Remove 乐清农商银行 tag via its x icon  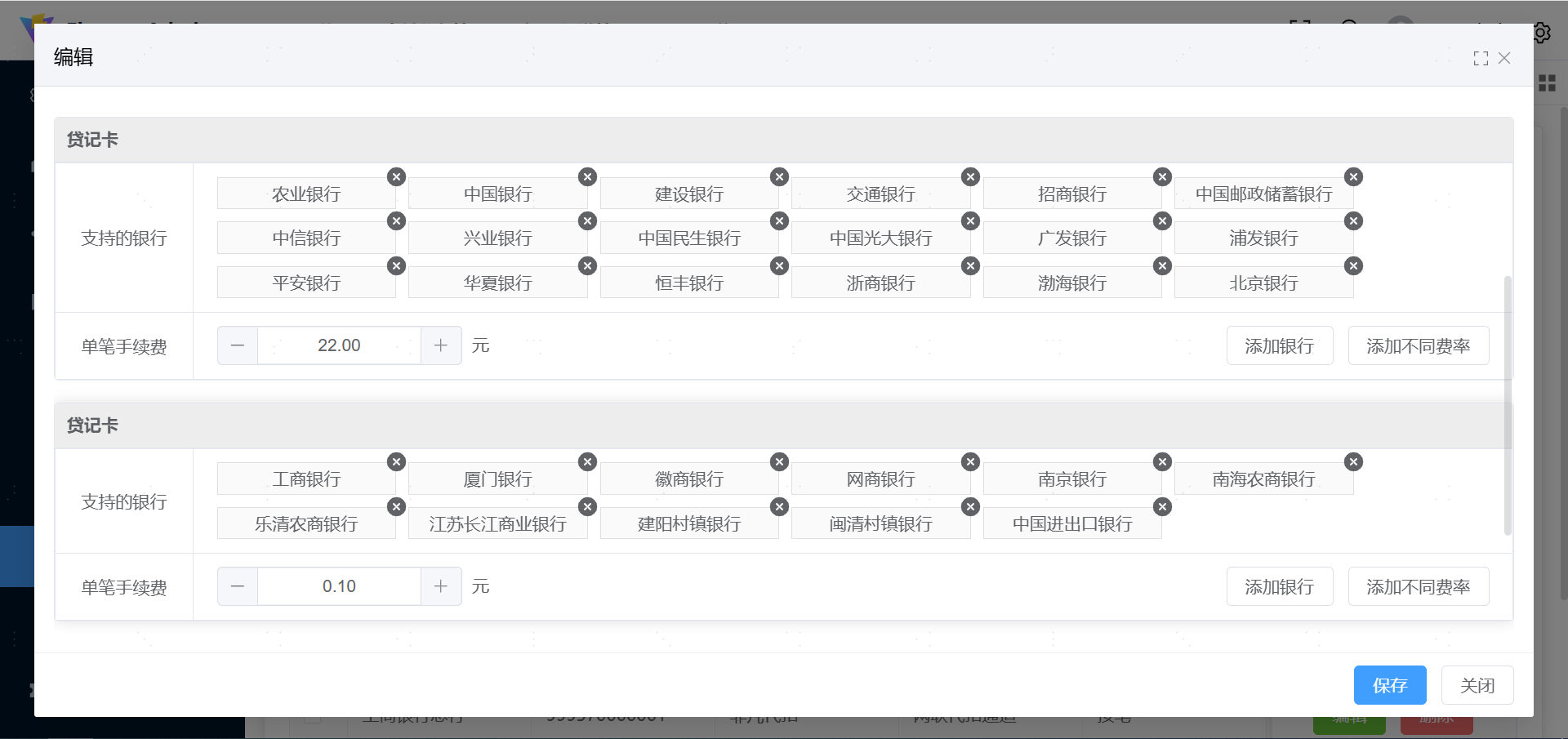tap(396, 507)
